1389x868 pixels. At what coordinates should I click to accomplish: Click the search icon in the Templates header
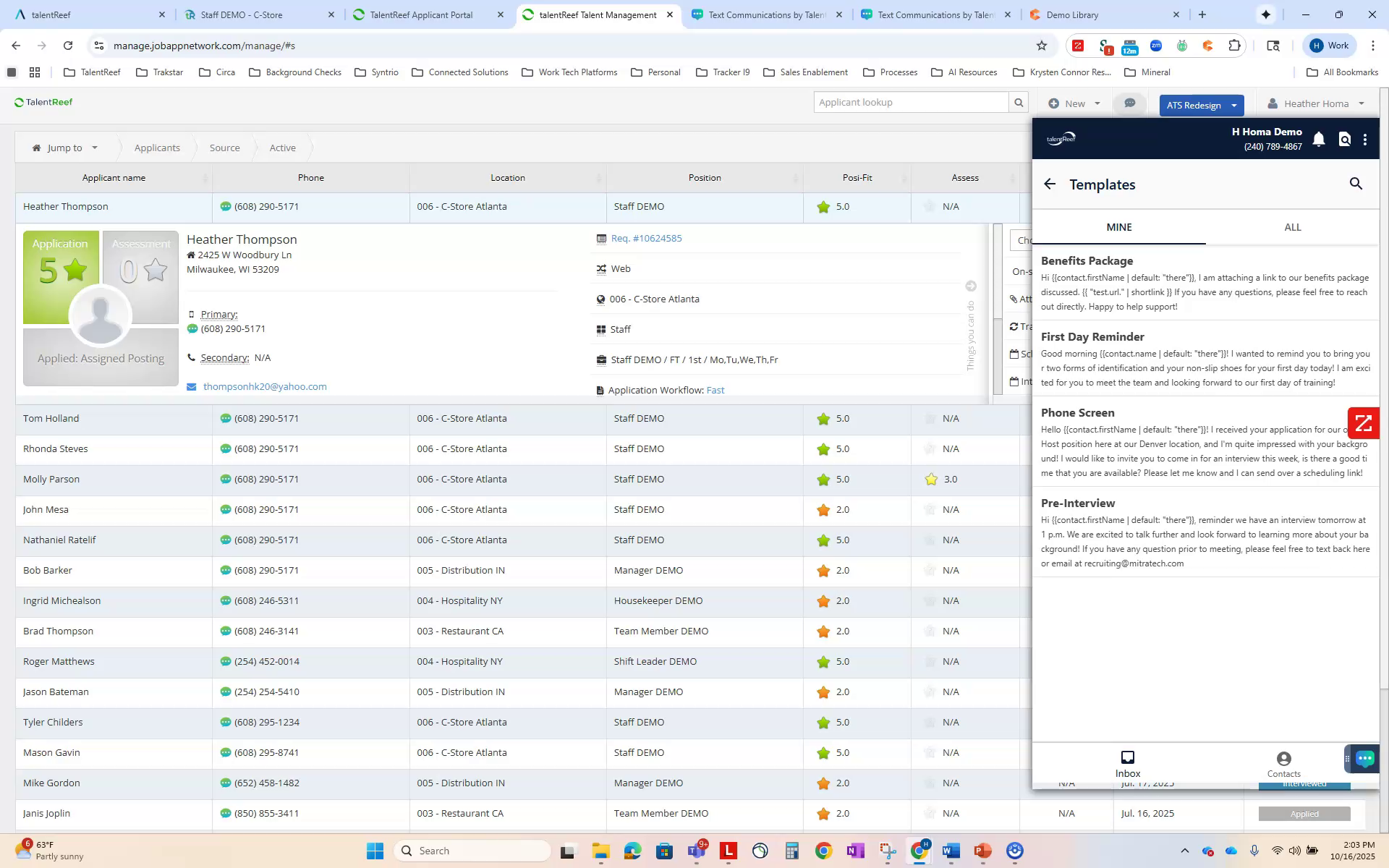point(1356,184)
